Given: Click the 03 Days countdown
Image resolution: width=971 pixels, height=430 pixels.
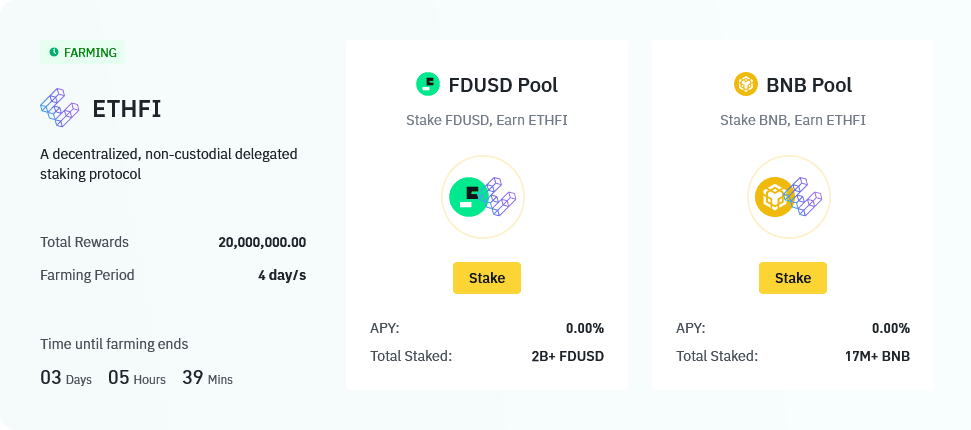Looking at the screenshot, I should [x=66, y=378].
